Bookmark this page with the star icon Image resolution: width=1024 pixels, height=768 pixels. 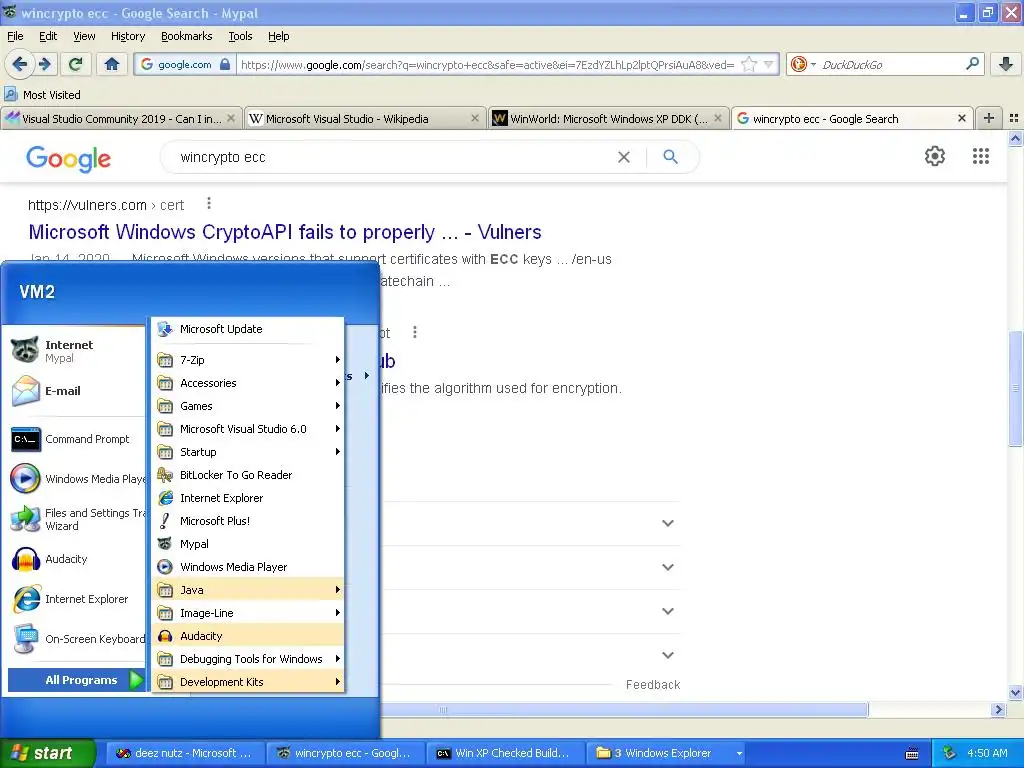[749, 64]
